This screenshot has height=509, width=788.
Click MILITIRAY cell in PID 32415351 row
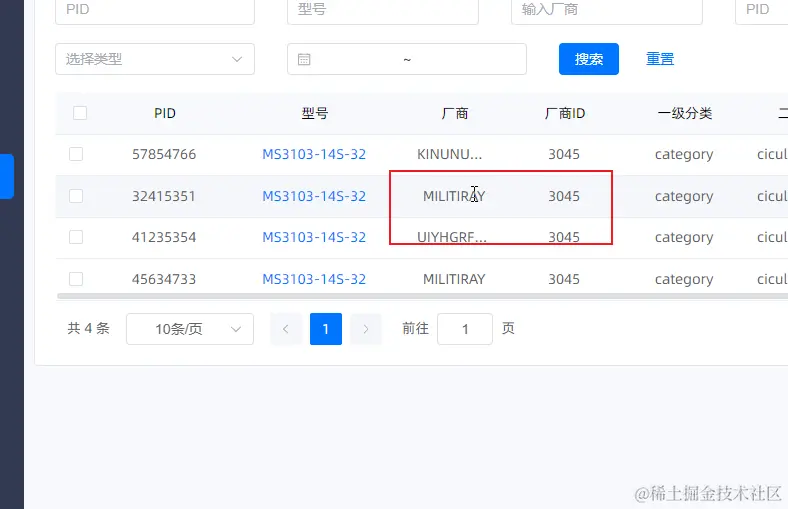tap(454, 196)
